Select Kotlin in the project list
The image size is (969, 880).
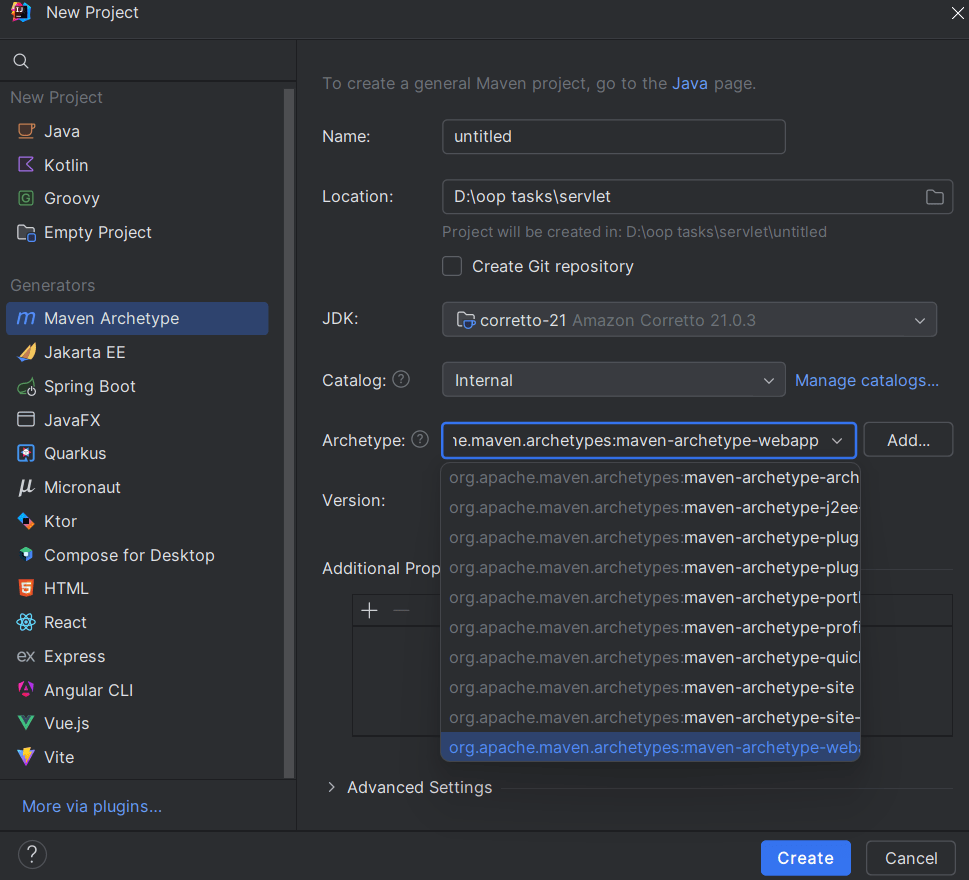point(137,165)
